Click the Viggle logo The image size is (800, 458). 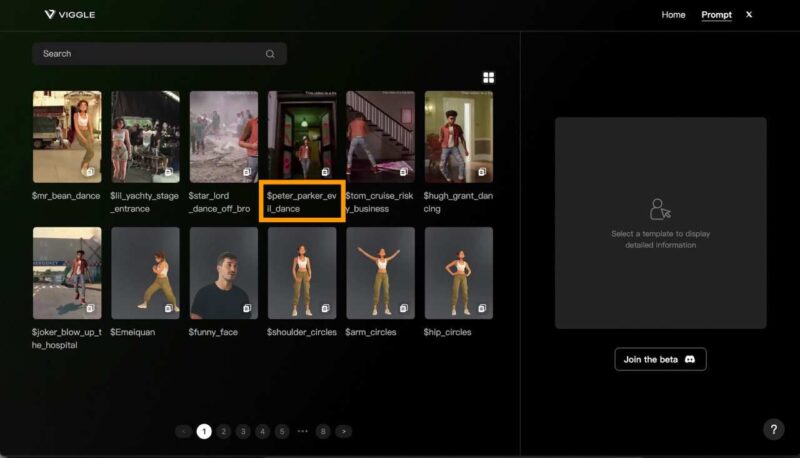click(69, 14)
